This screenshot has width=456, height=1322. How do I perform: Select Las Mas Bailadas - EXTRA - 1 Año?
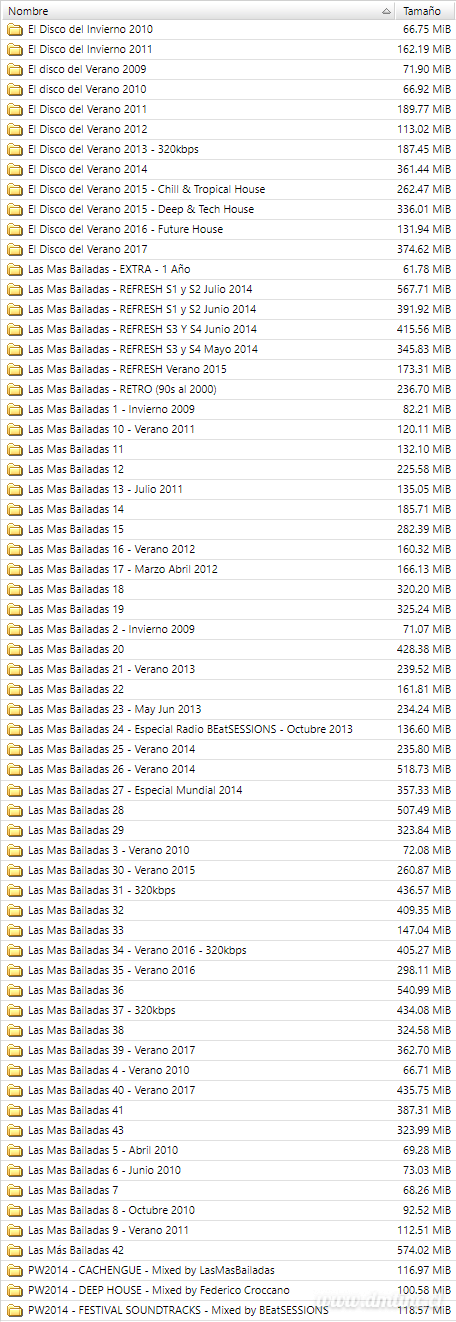click(228, 269)
